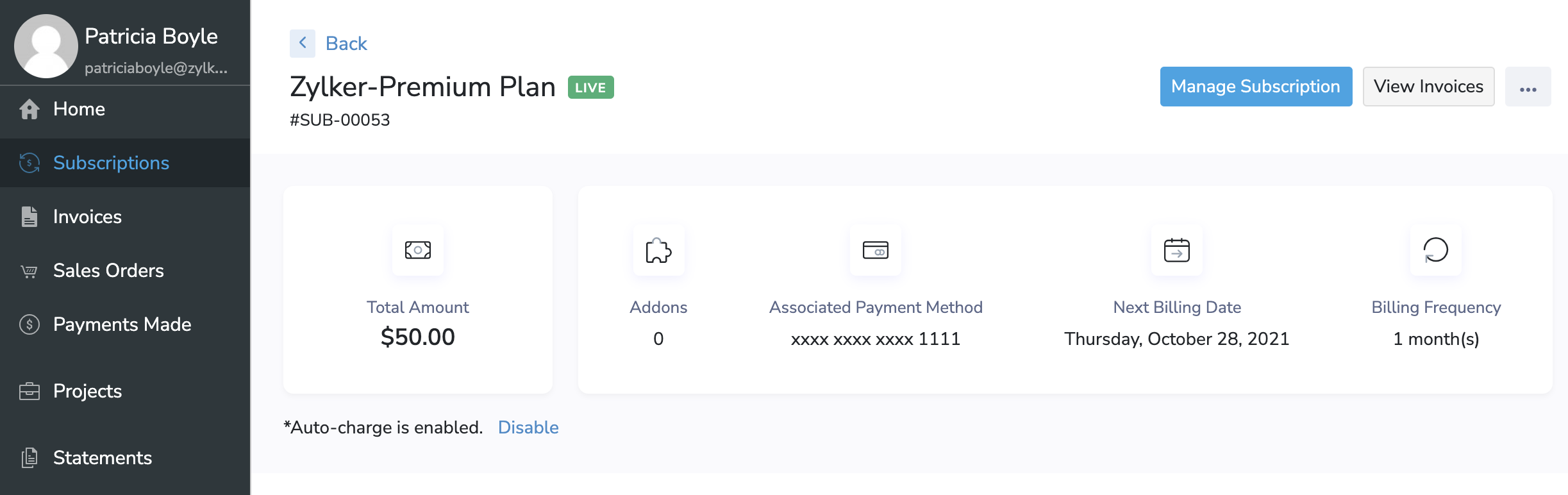Click the Subscriptions refresh-dollar icon

click(x=29, y=163)
